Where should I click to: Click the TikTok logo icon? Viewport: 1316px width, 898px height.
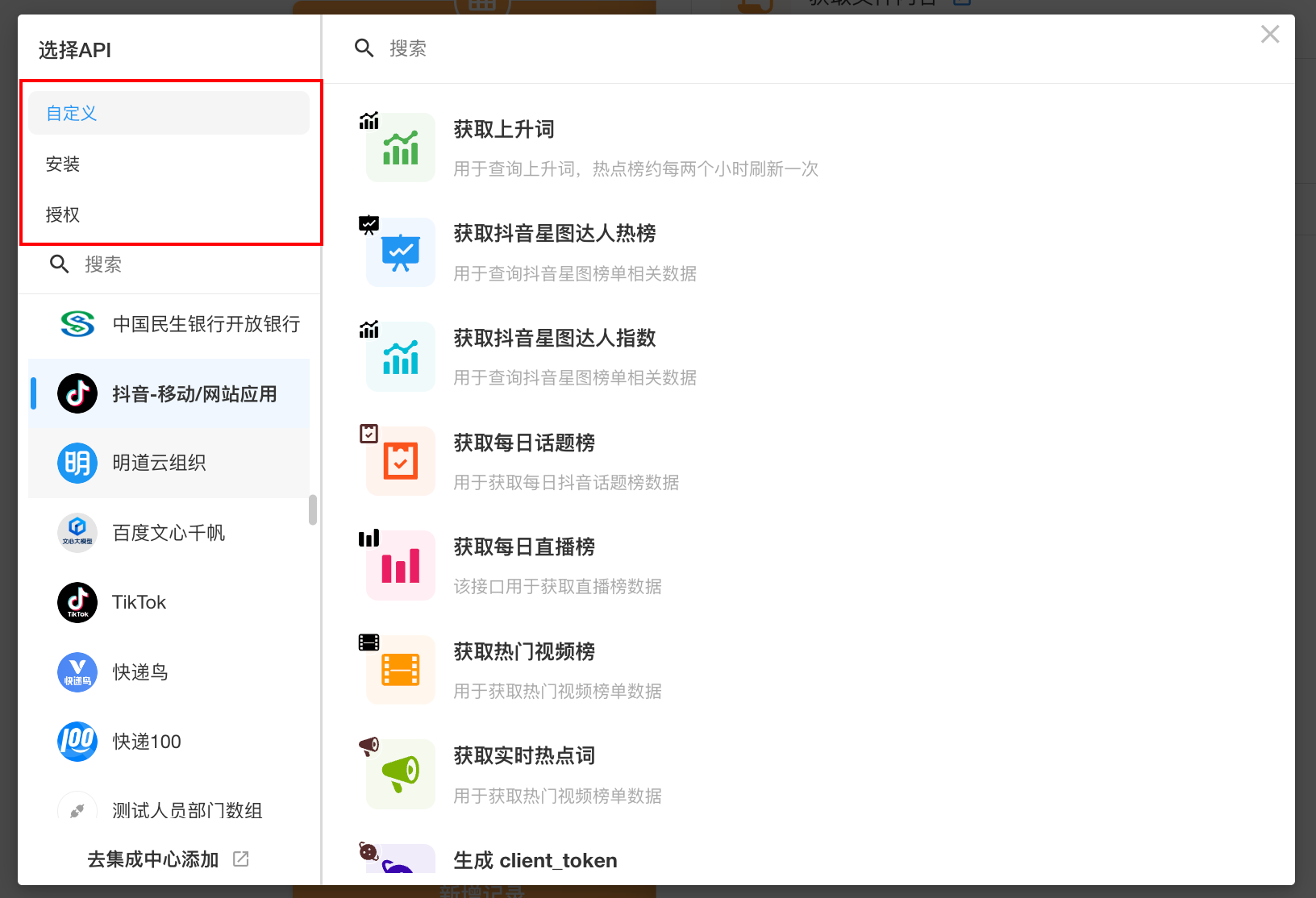[77, 602]
